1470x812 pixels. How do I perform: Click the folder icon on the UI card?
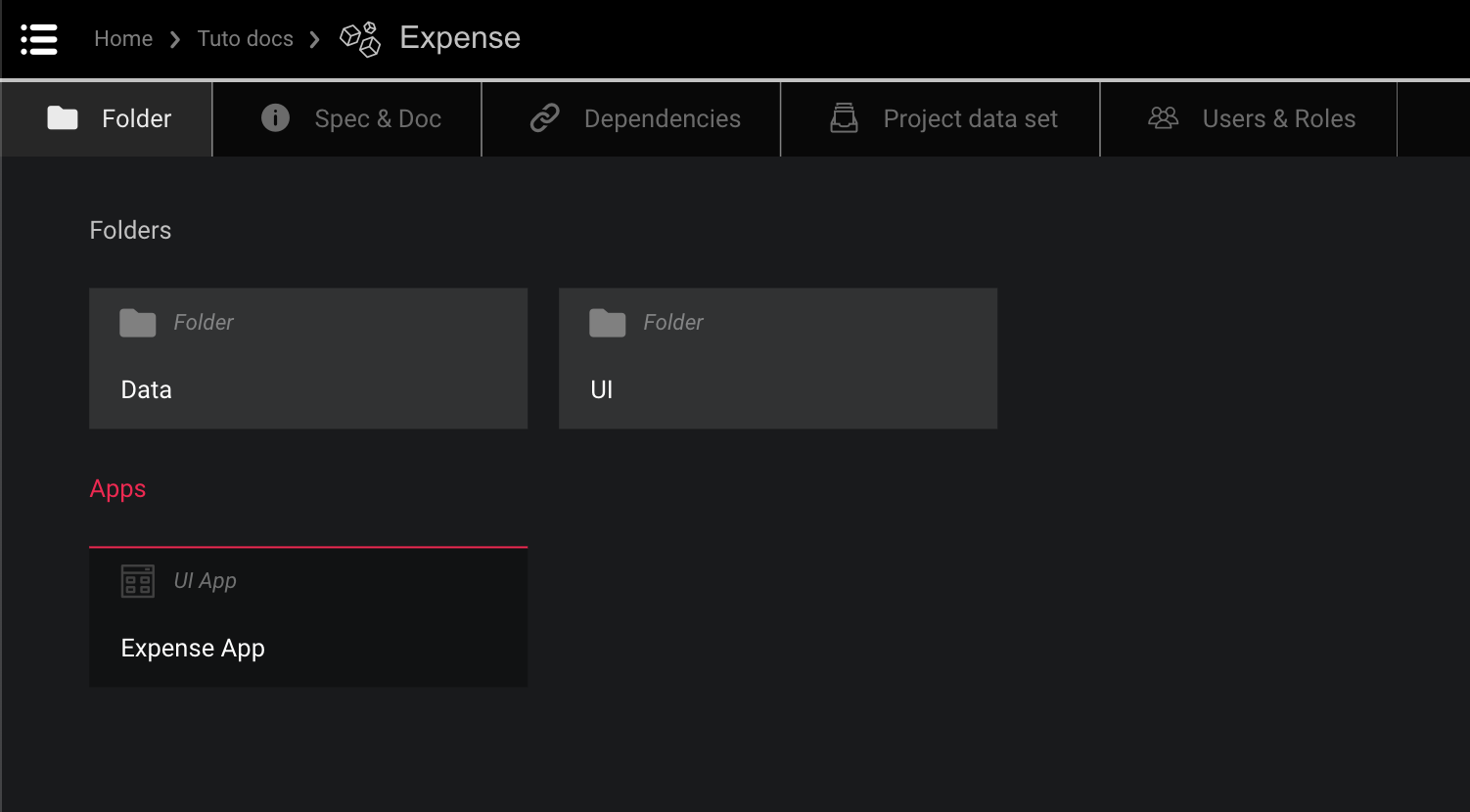(x=607, y=321)
